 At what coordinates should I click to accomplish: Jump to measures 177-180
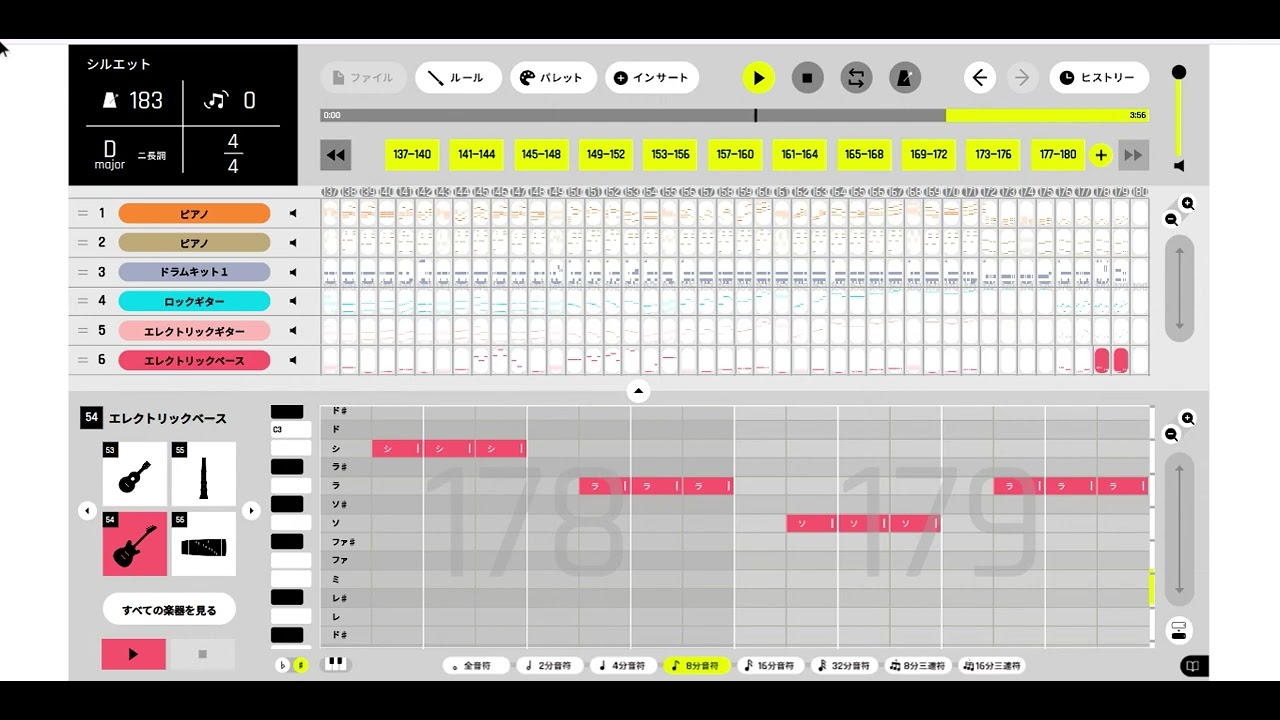[1058, 155]
